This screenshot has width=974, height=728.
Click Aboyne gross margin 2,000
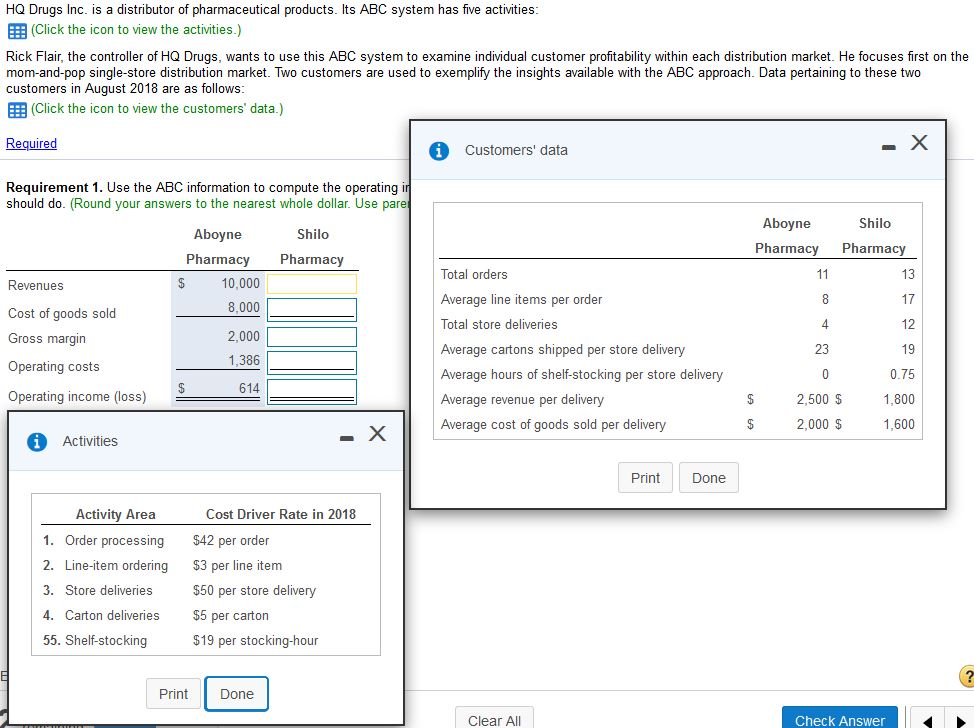coord(244,337)
